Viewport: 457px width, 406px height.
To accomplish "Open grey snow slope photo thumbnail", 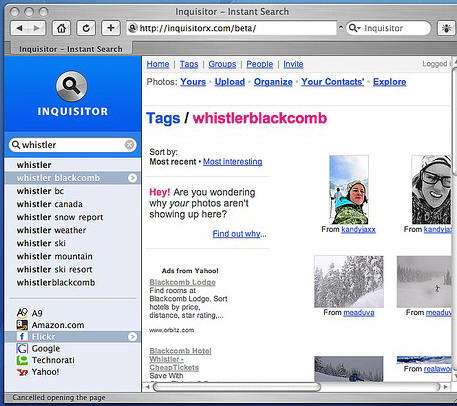I will (x=424, y=282).
